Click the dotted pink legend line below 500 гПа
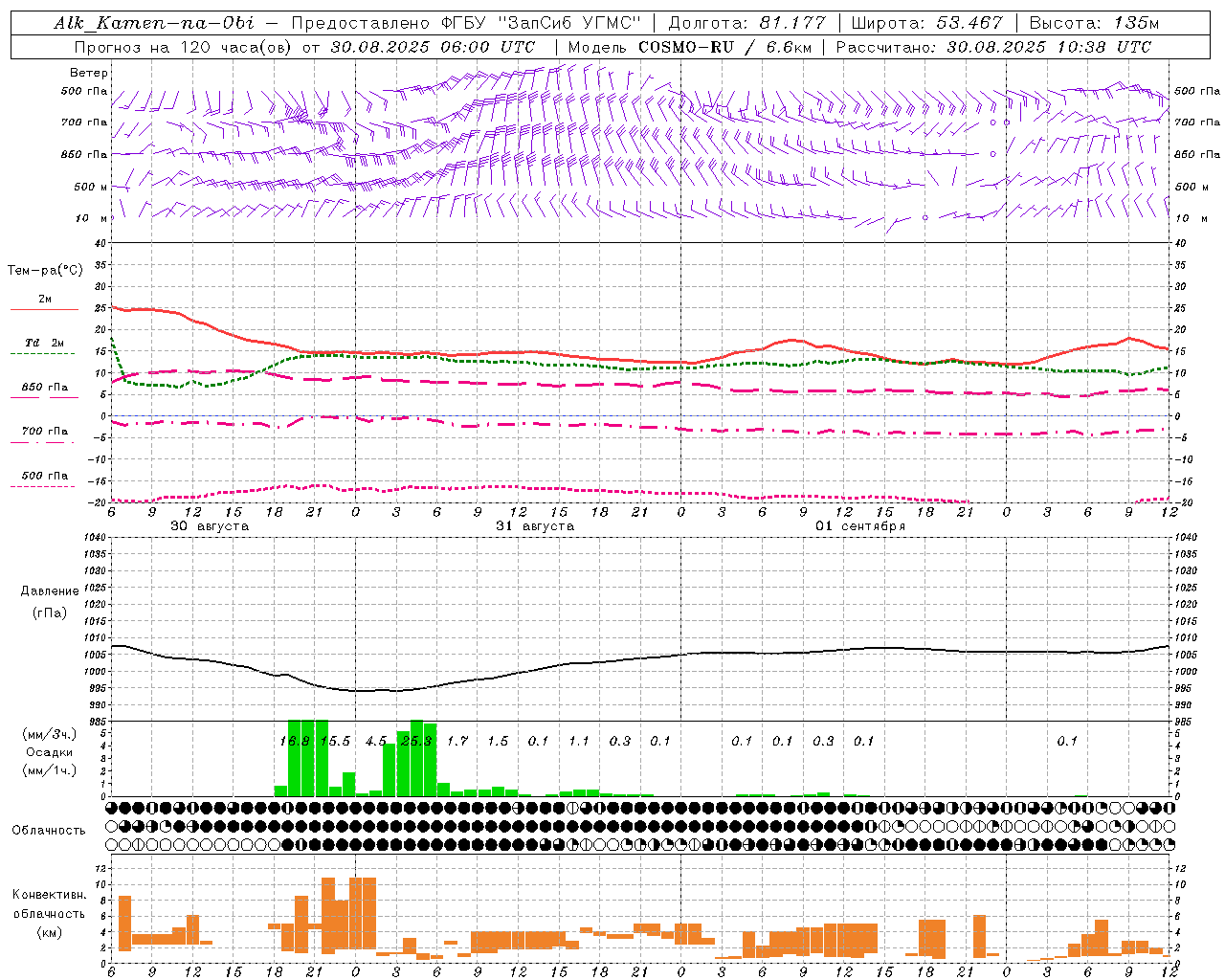Screen dimensions: 1225x980 click(43, 487)
